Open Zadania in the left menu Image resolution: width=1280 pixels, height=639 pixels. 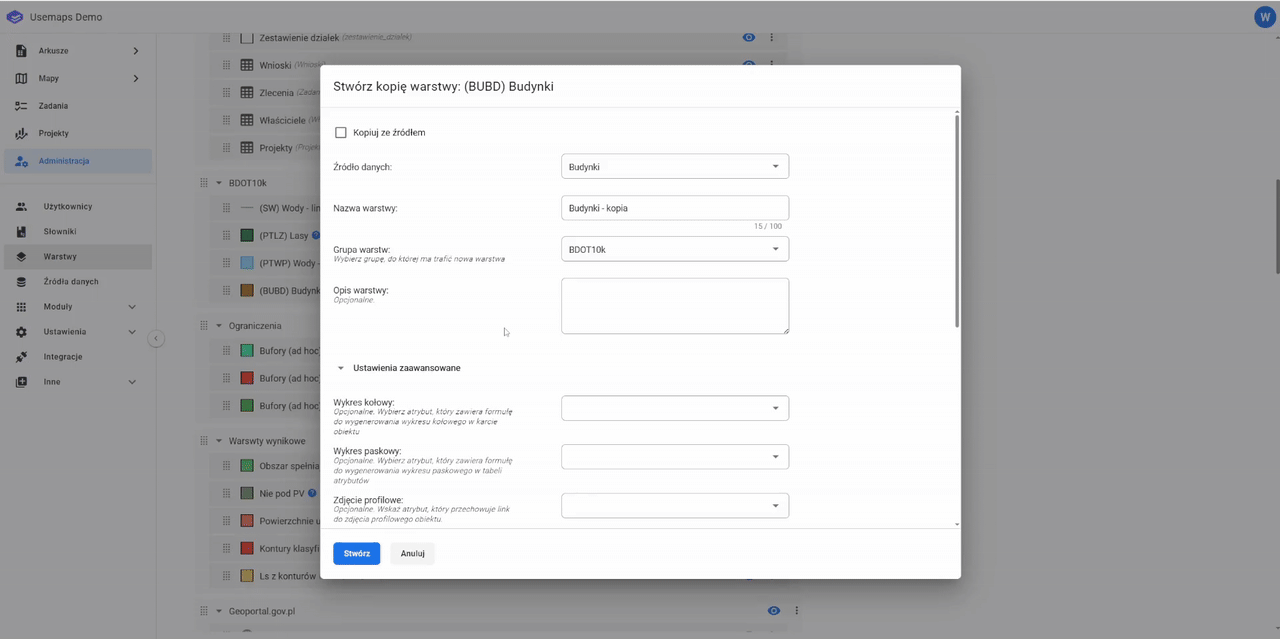pyautogui.click(x=53, y=106)
